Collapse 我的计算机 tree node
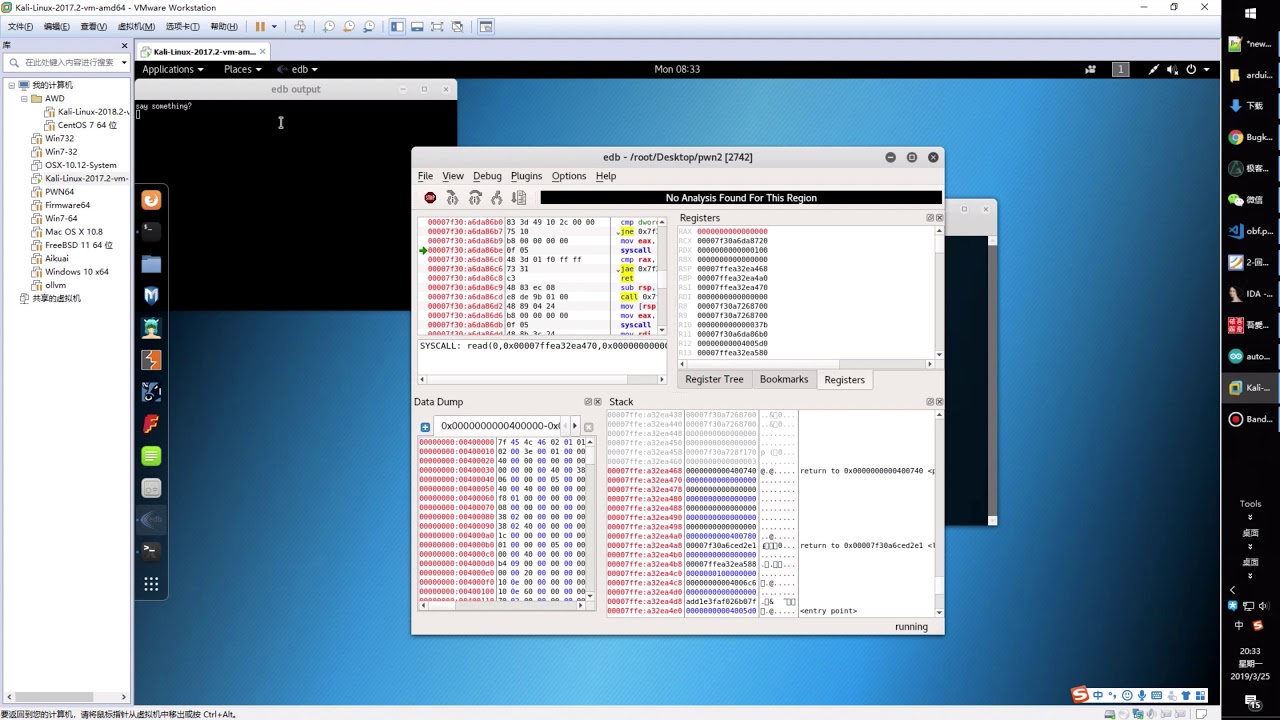This screenshot has width=1280, height=720. pos(12,85)
